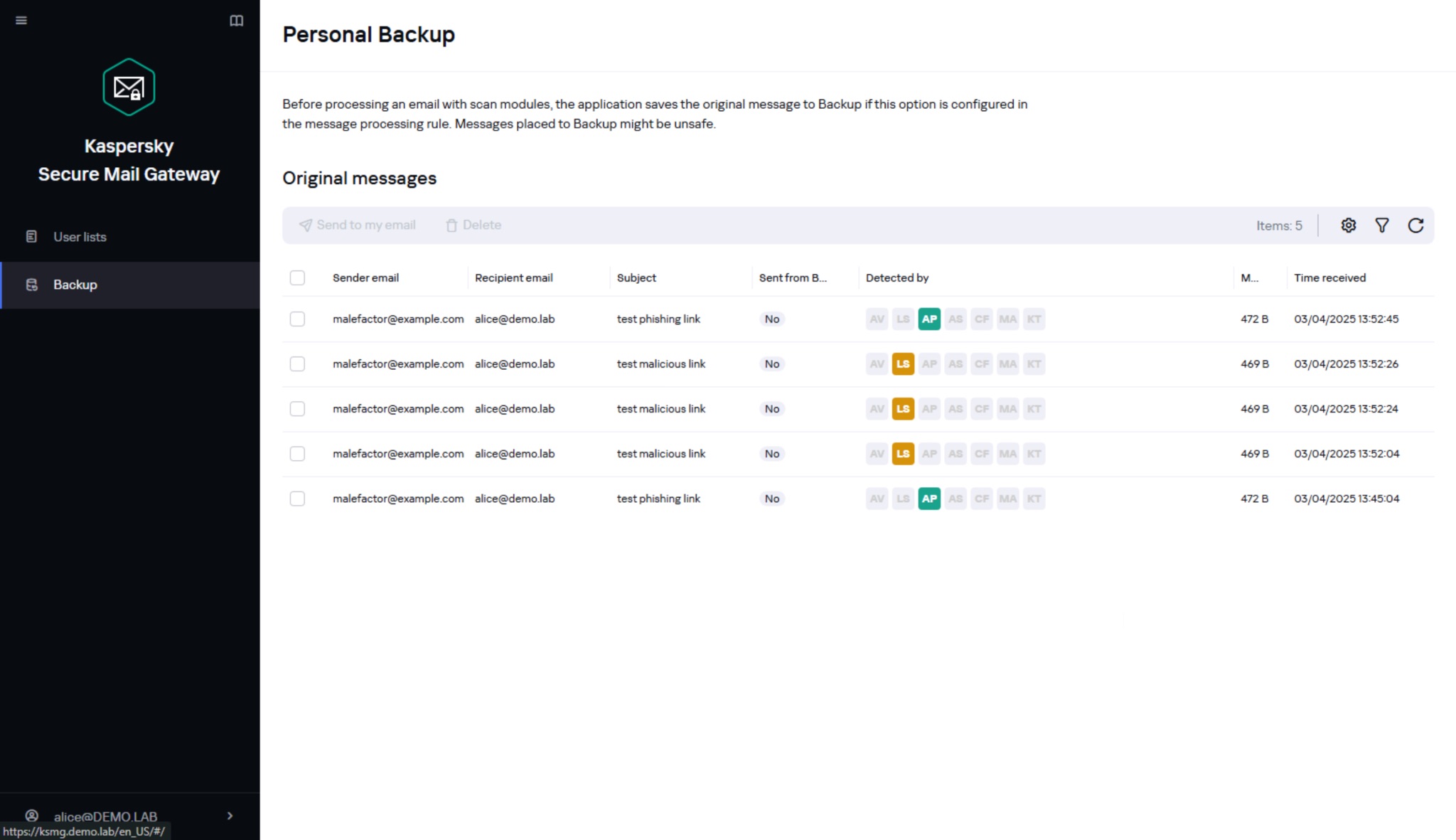Open the book help icon in the sidebar
Viewport: 1456px width, 840px height.
[237, 21]
